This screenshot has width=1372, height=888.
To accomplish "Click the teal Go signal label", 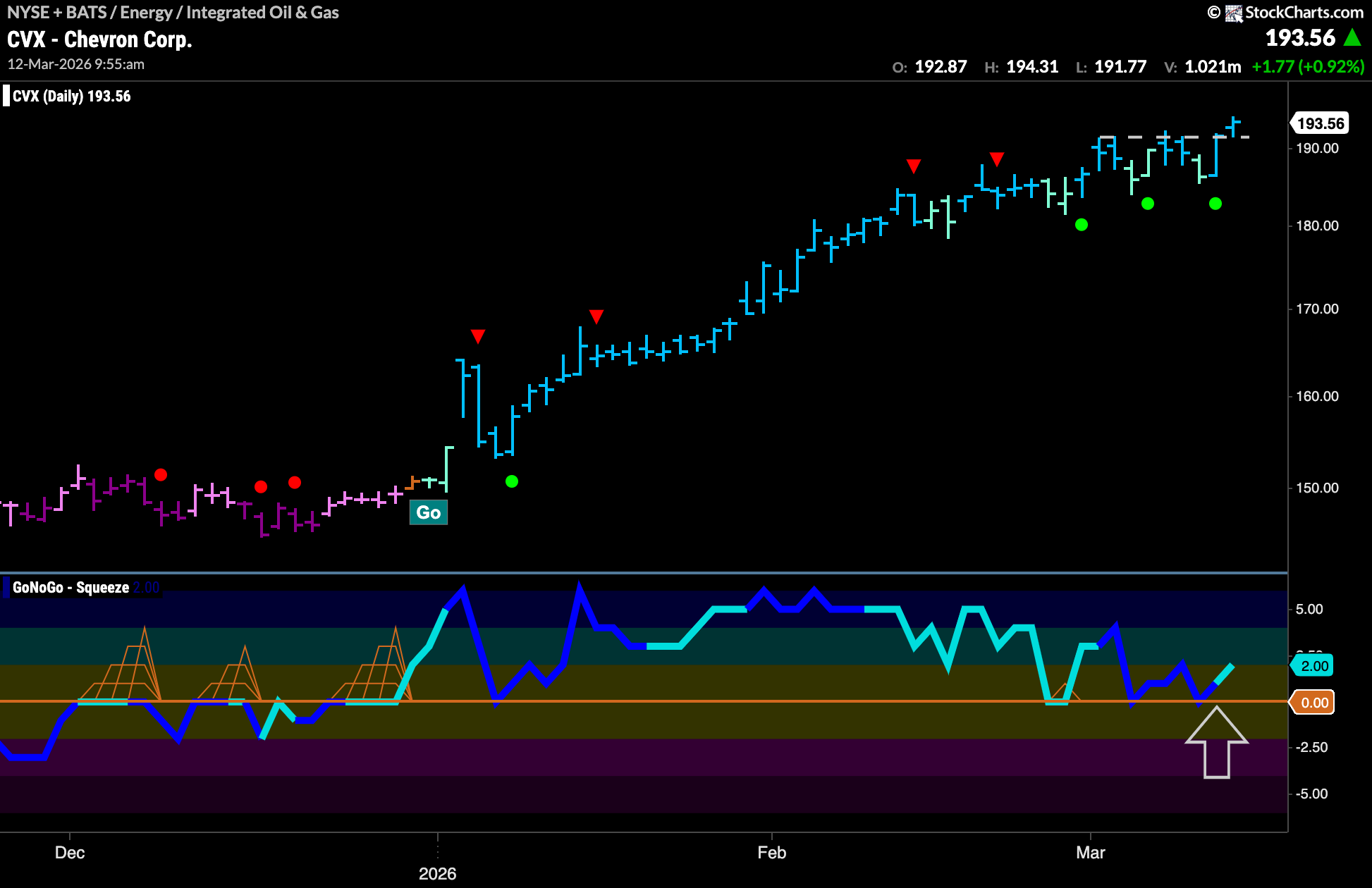I will tap(429, 512).
